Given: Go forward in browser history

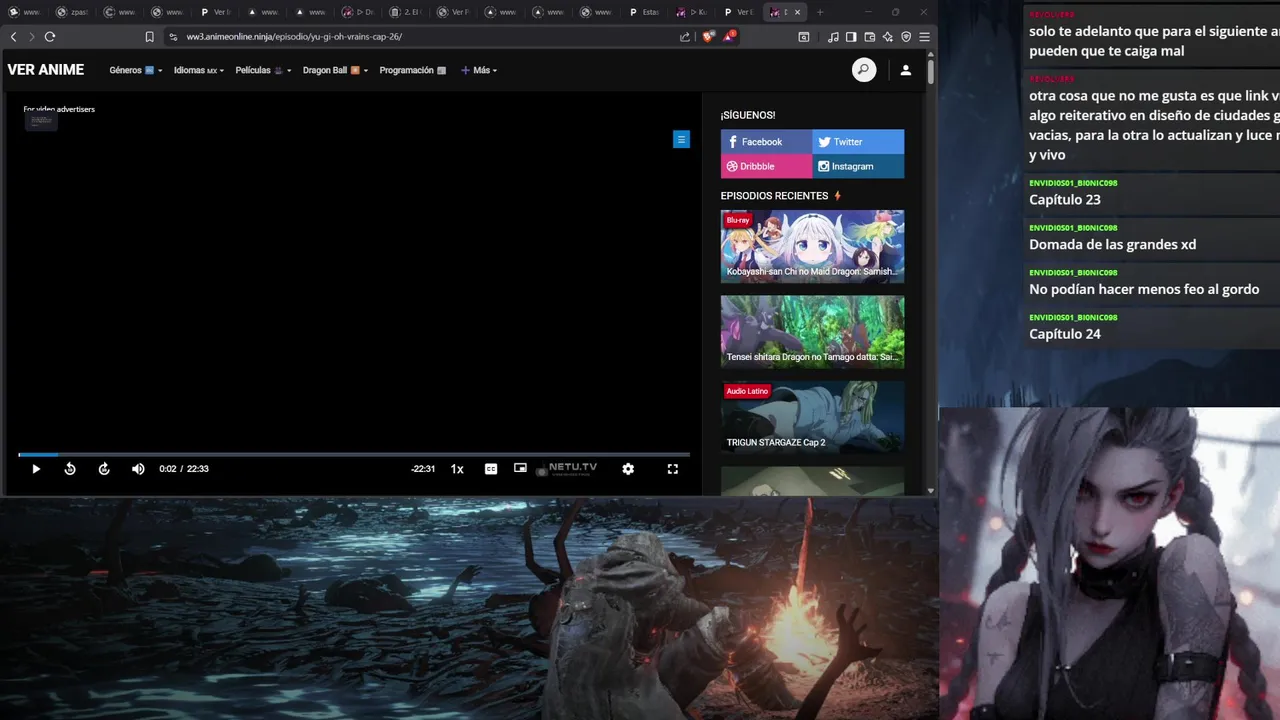Looking at the screenshot, I should (31, 37).
